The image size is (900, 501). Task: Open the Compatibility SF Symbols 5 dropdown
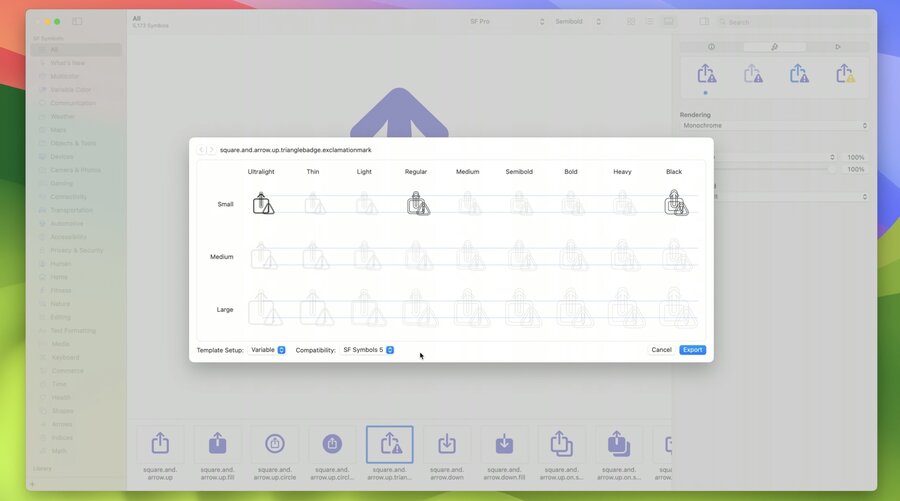367,349
